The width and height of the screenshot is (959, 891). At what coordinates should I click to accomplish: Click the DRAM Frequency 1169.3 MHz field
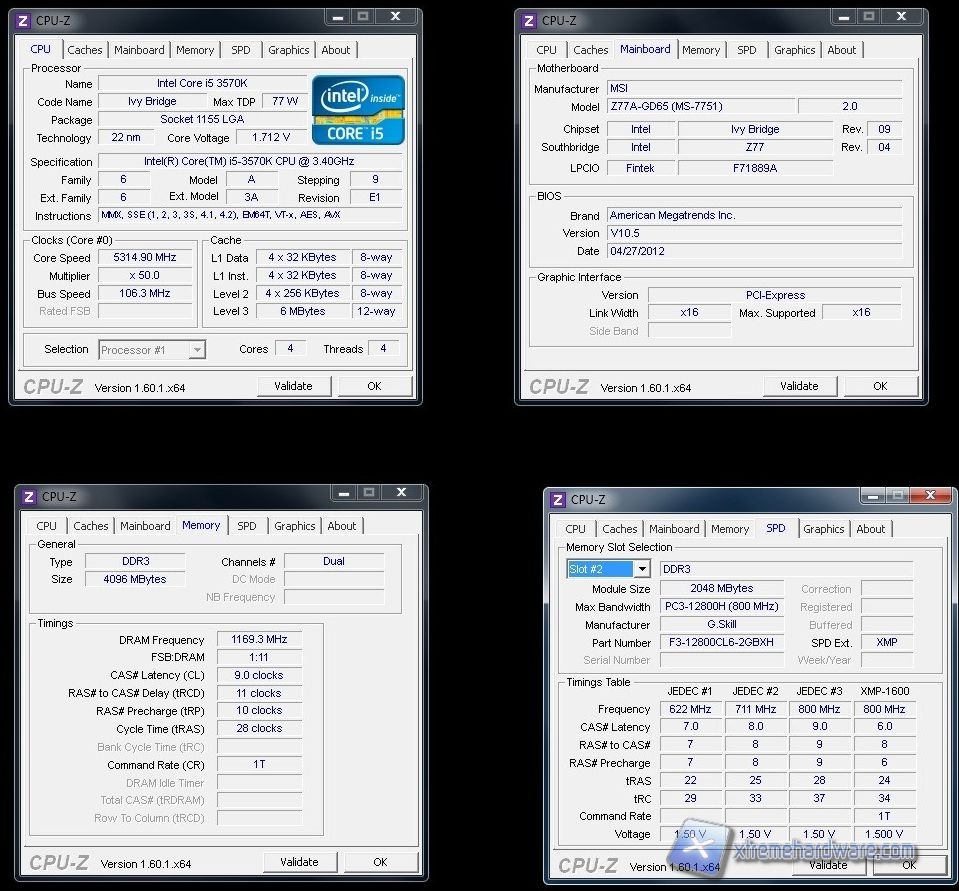click(259, 640)
